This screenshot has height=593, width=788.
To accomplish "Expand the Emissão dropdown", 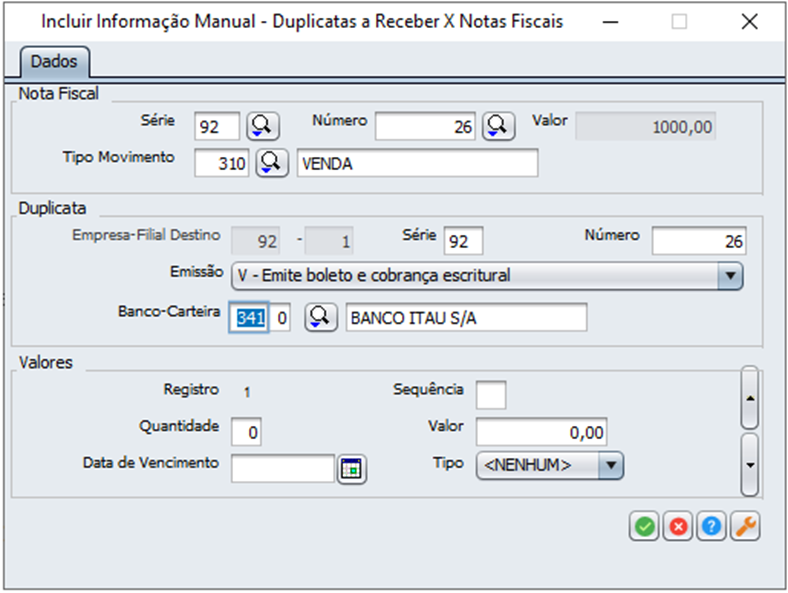I will 730,275.
